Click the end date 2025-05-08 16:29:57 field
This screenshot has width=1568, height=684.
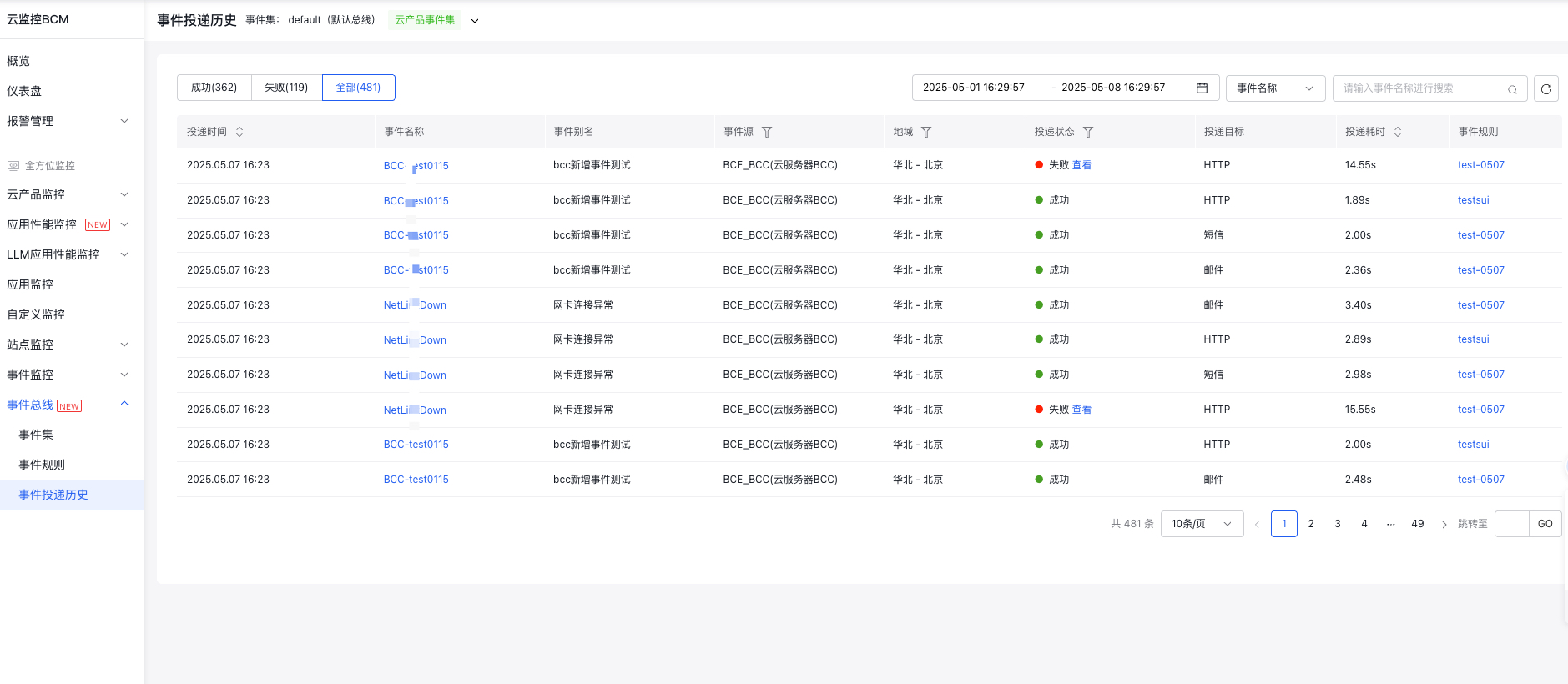(x=1113, y=88)
